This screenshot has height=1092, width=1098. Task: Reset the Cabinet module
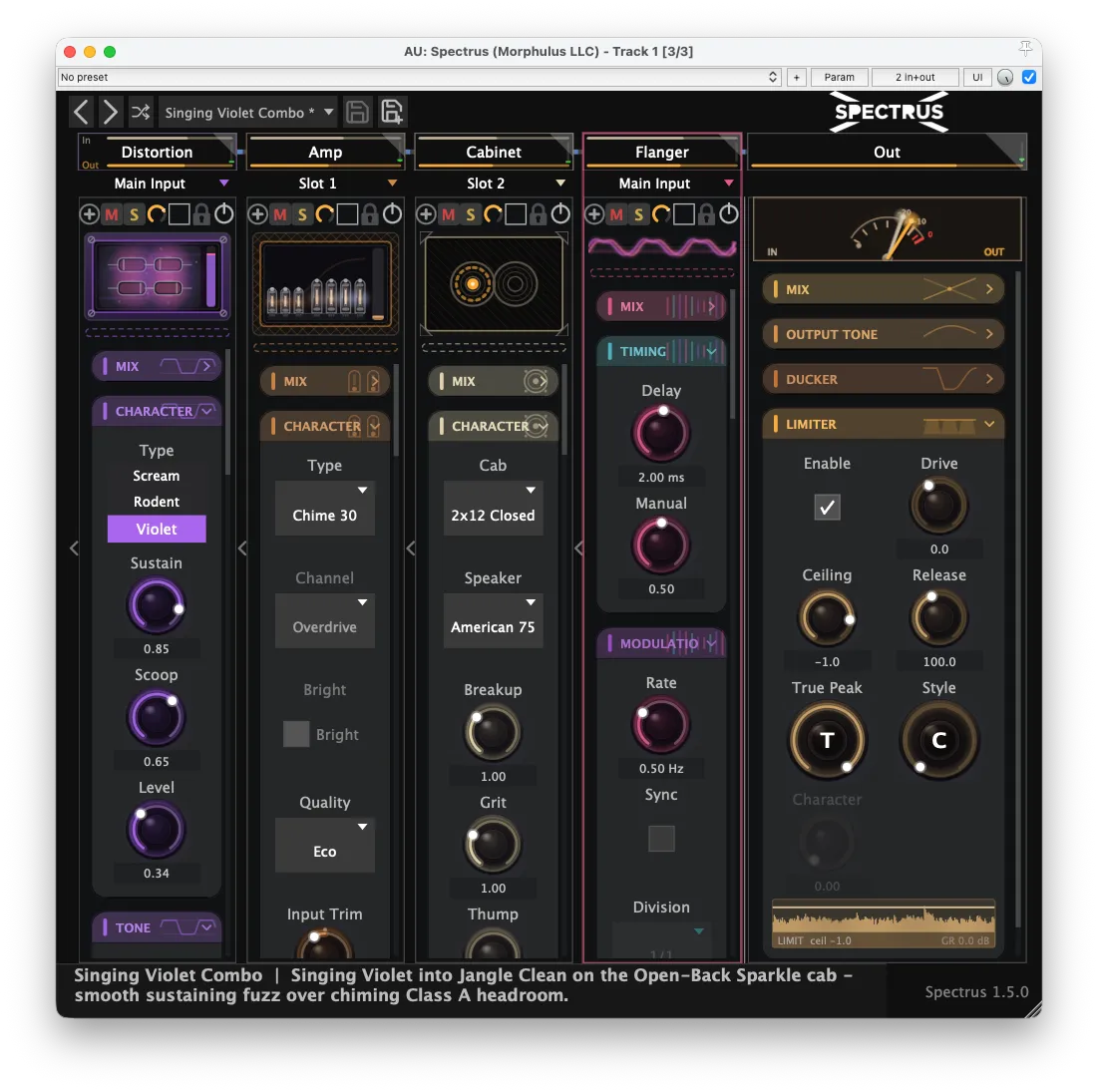493,214
